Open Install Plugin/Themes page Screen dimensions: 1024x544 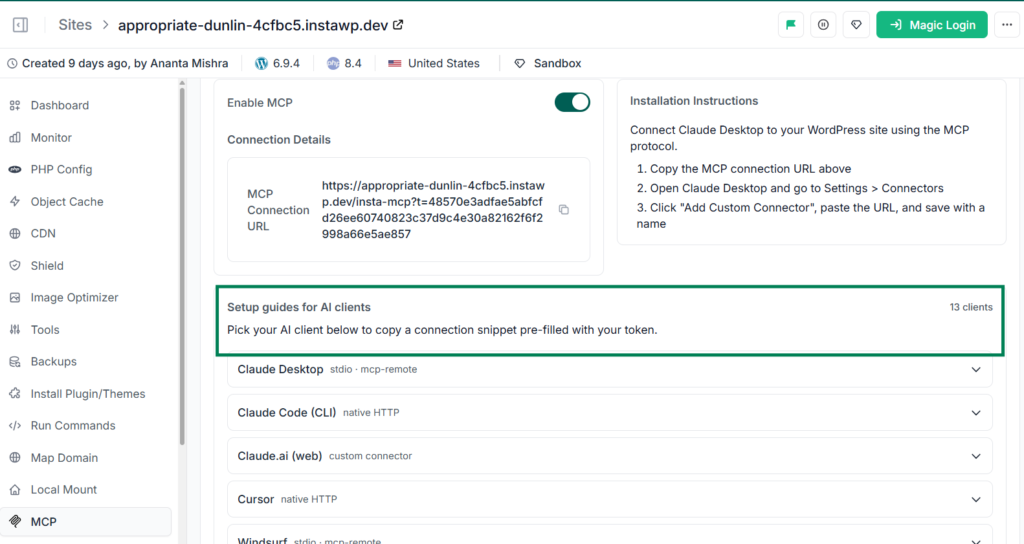click(86, 393)
